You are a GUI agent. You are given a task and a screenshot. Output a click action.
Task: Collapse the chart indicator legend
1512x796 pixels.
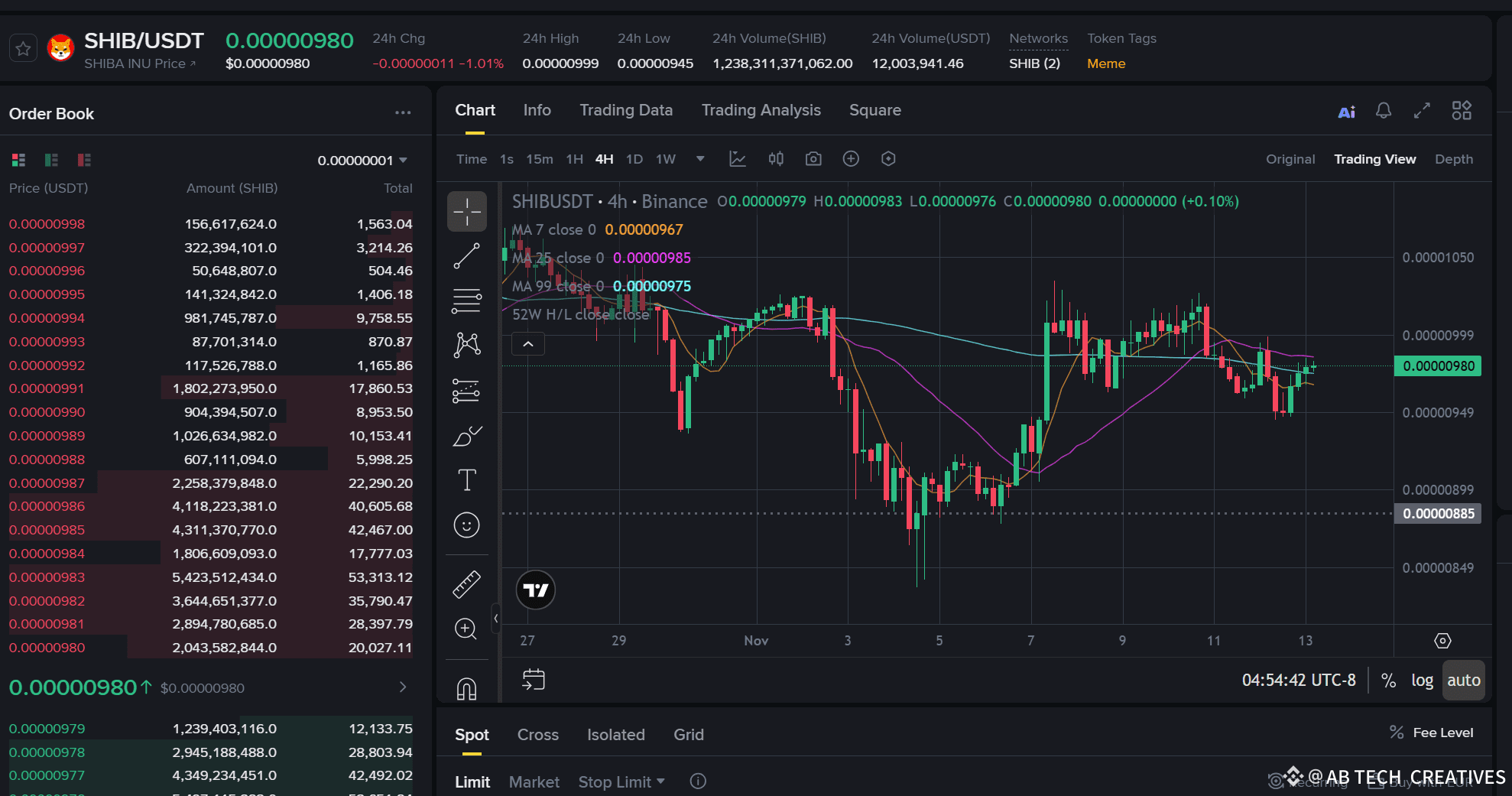(x=528, y=344)
